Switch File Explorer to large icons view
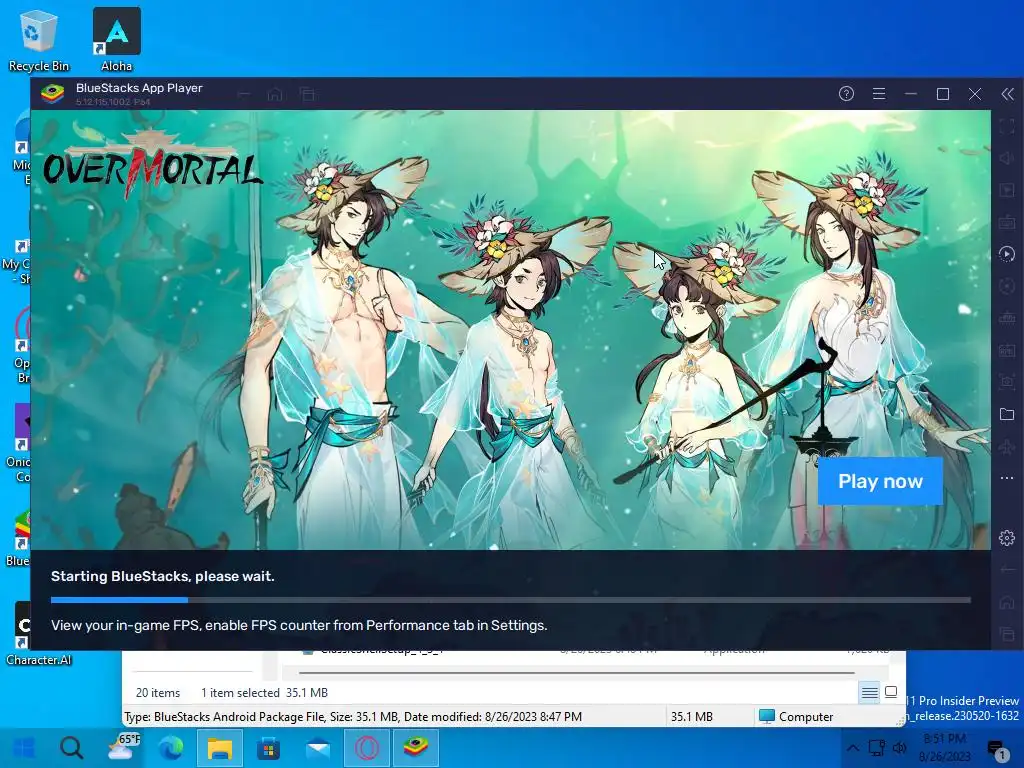Screen dimensions: 1024x768 click(x=891, y=692)
